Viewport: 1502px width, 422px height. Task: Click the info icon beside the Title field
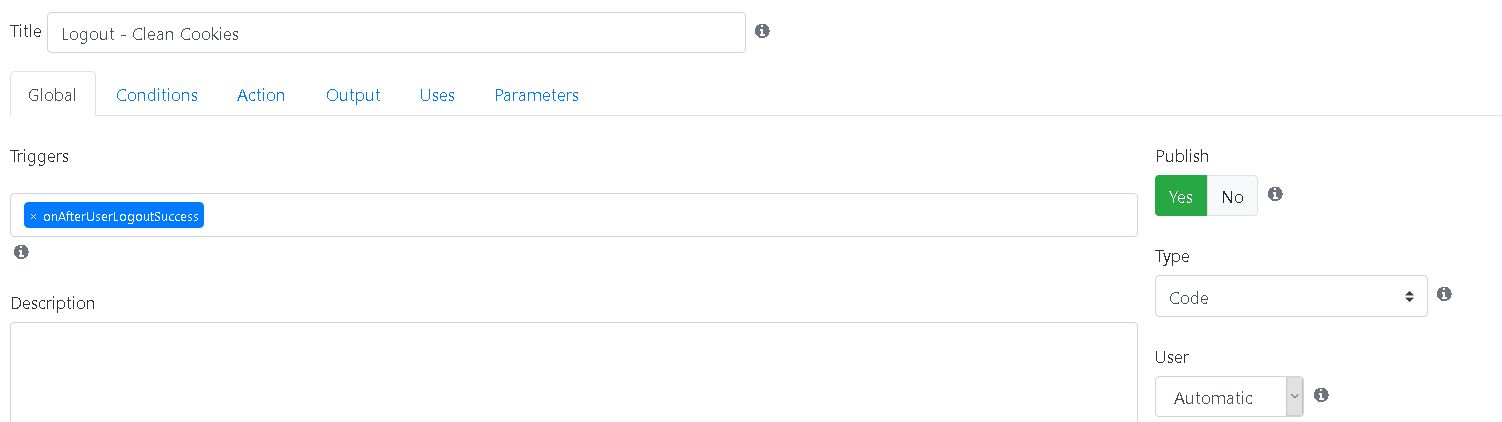point(762,31)
